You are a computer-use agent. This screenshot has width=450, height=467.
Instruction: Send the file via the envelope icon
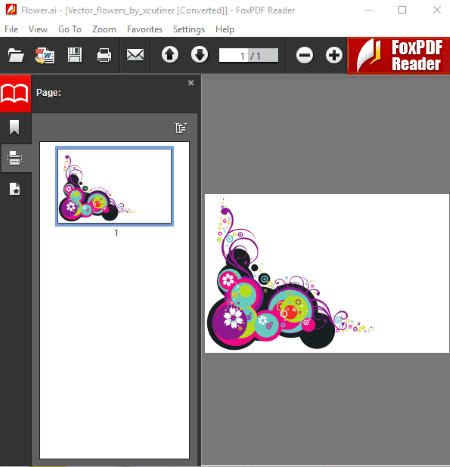[x=135, y=55]
